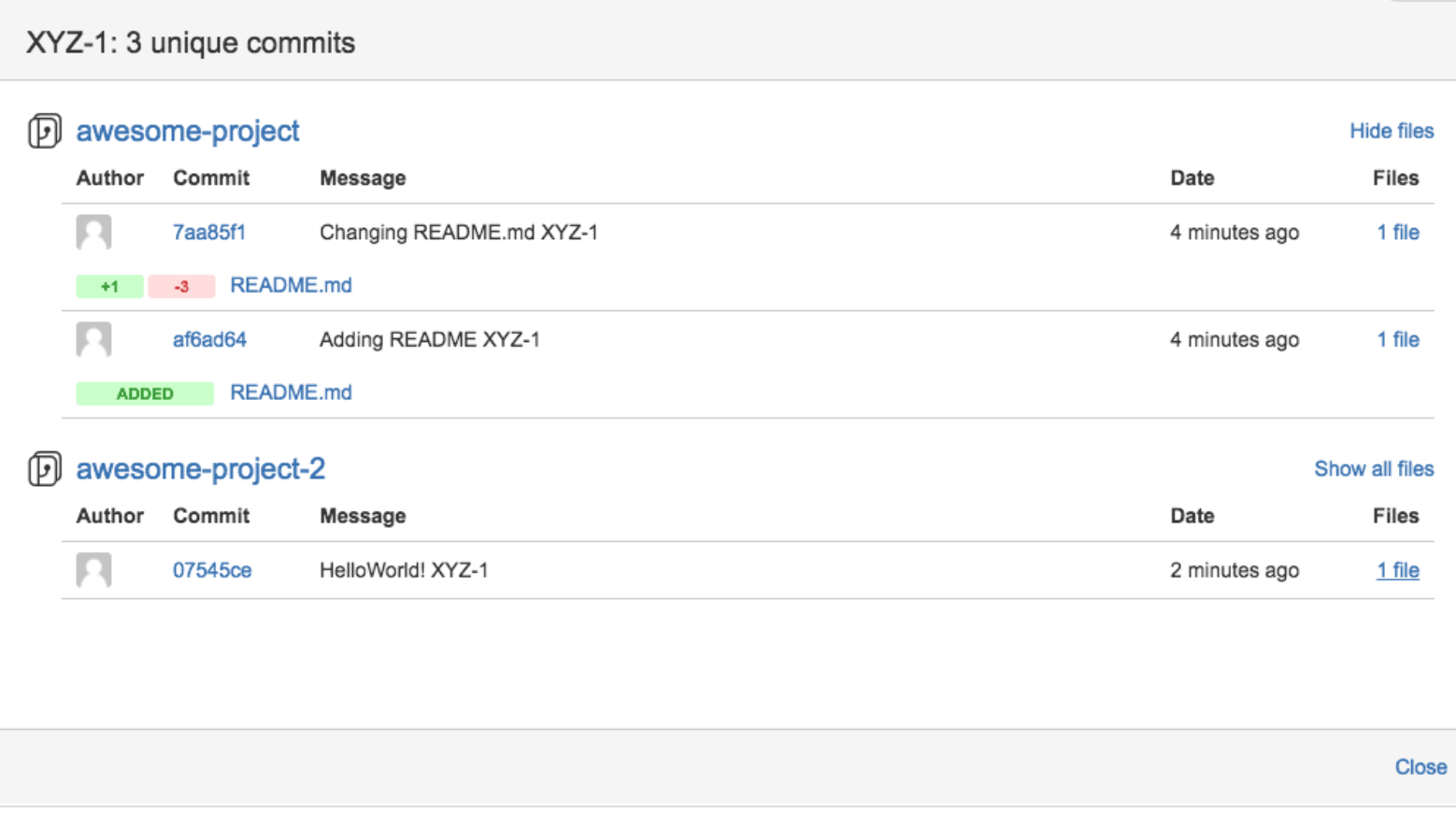The width and height of the screenshot is (1456, 813).
Task: Click the awesome-project-2 repository icon
Action: tap(43, 468)
